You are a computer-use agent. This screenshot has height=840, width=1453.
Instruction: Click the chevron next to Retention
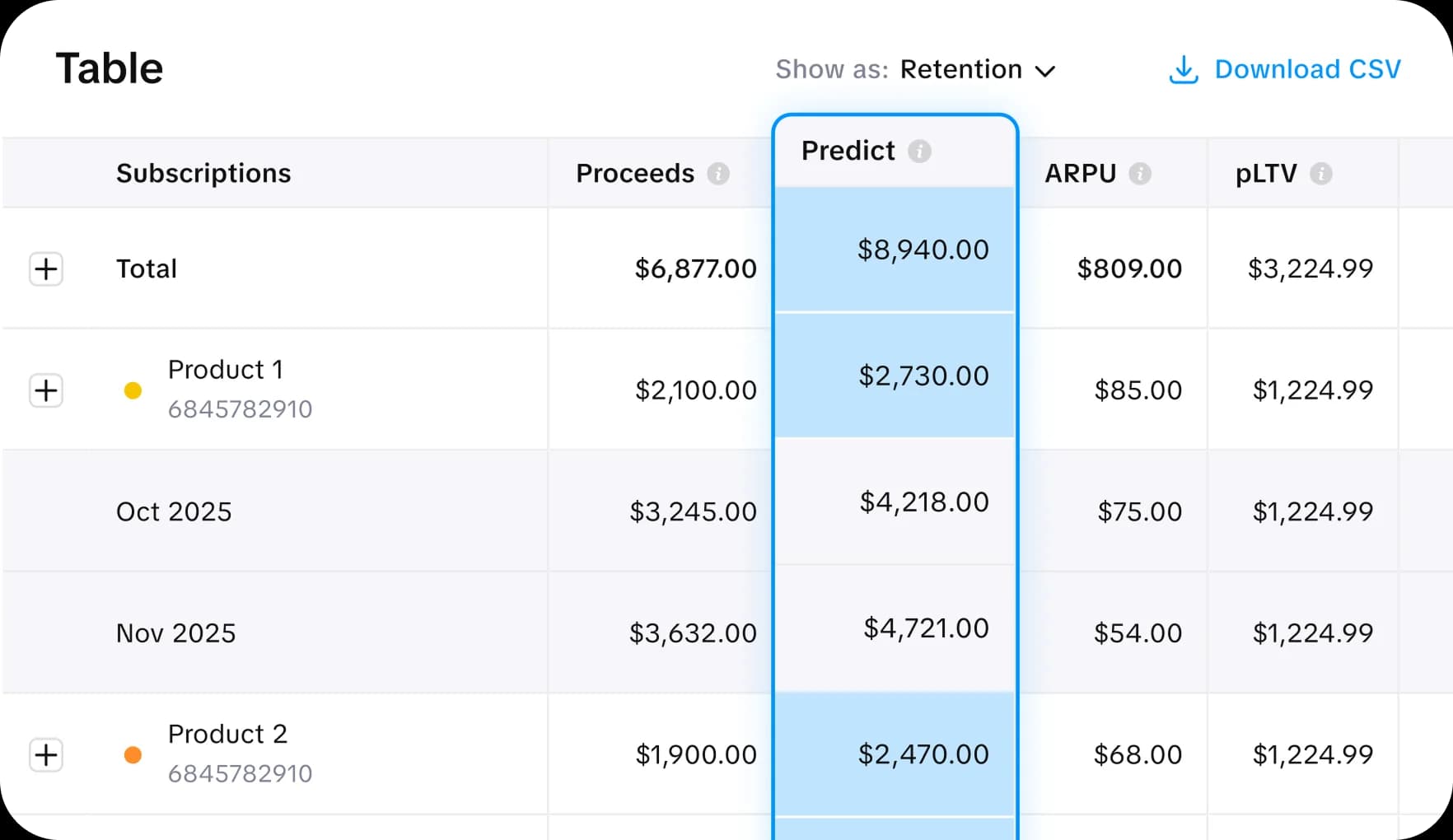[x=1046, y=71]
